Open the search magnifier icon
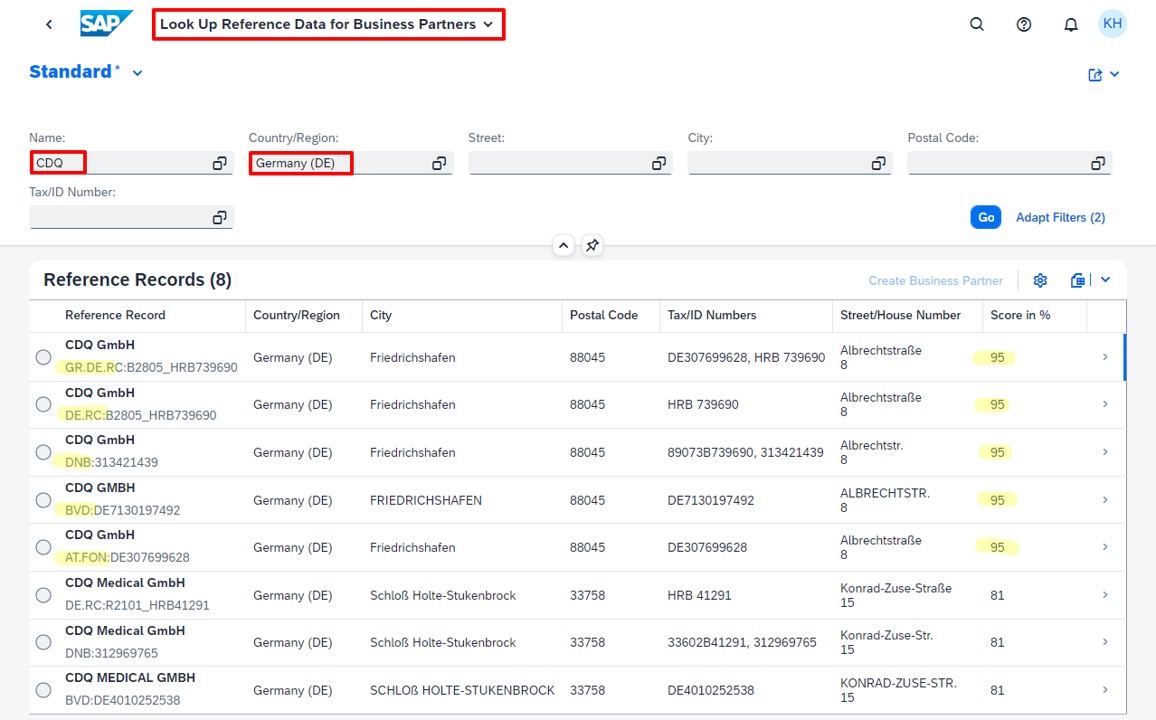 pos(977,24)
